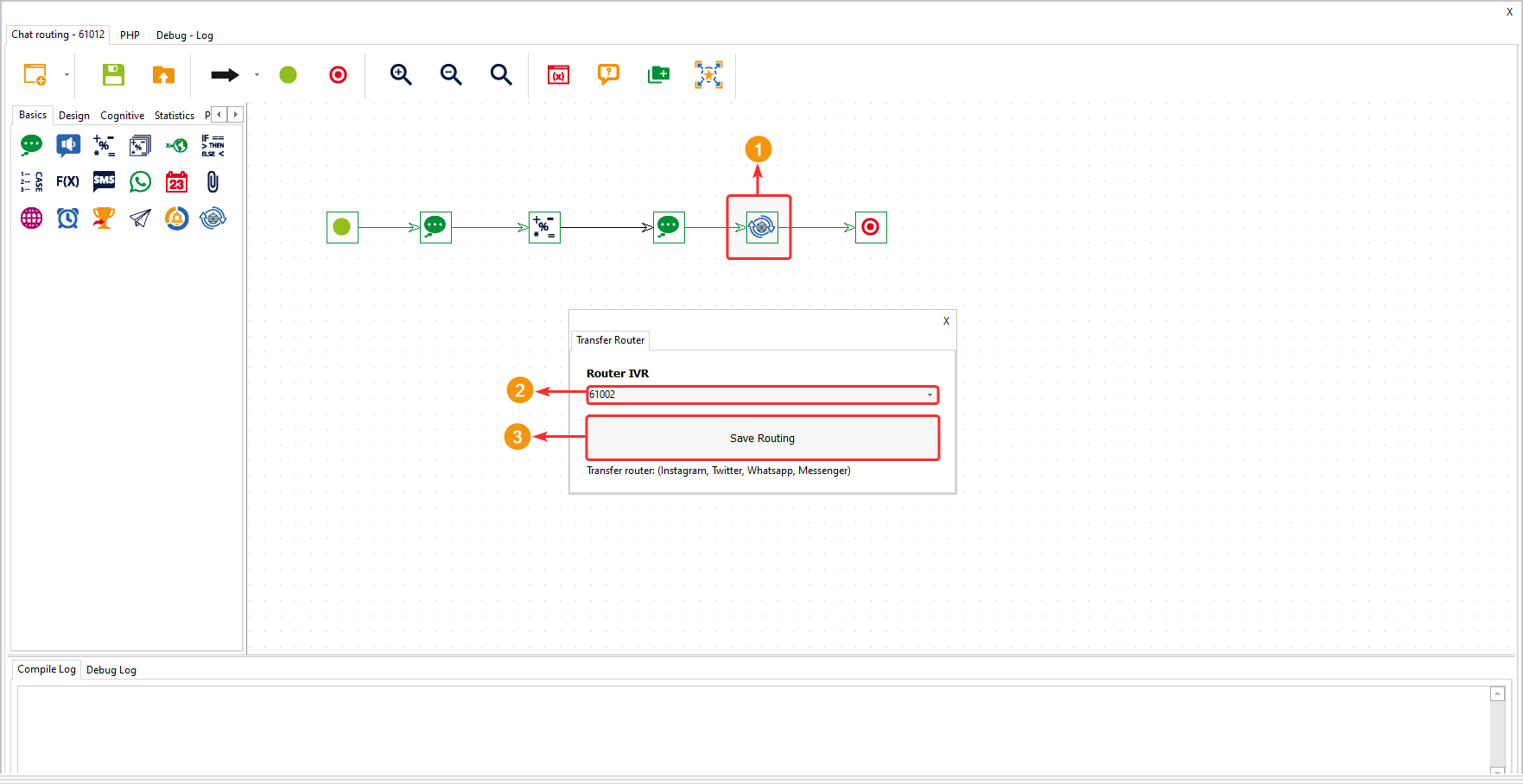1523x784 pixels.
Task: Open the Cognitive tab
Action: click(123, 115)
